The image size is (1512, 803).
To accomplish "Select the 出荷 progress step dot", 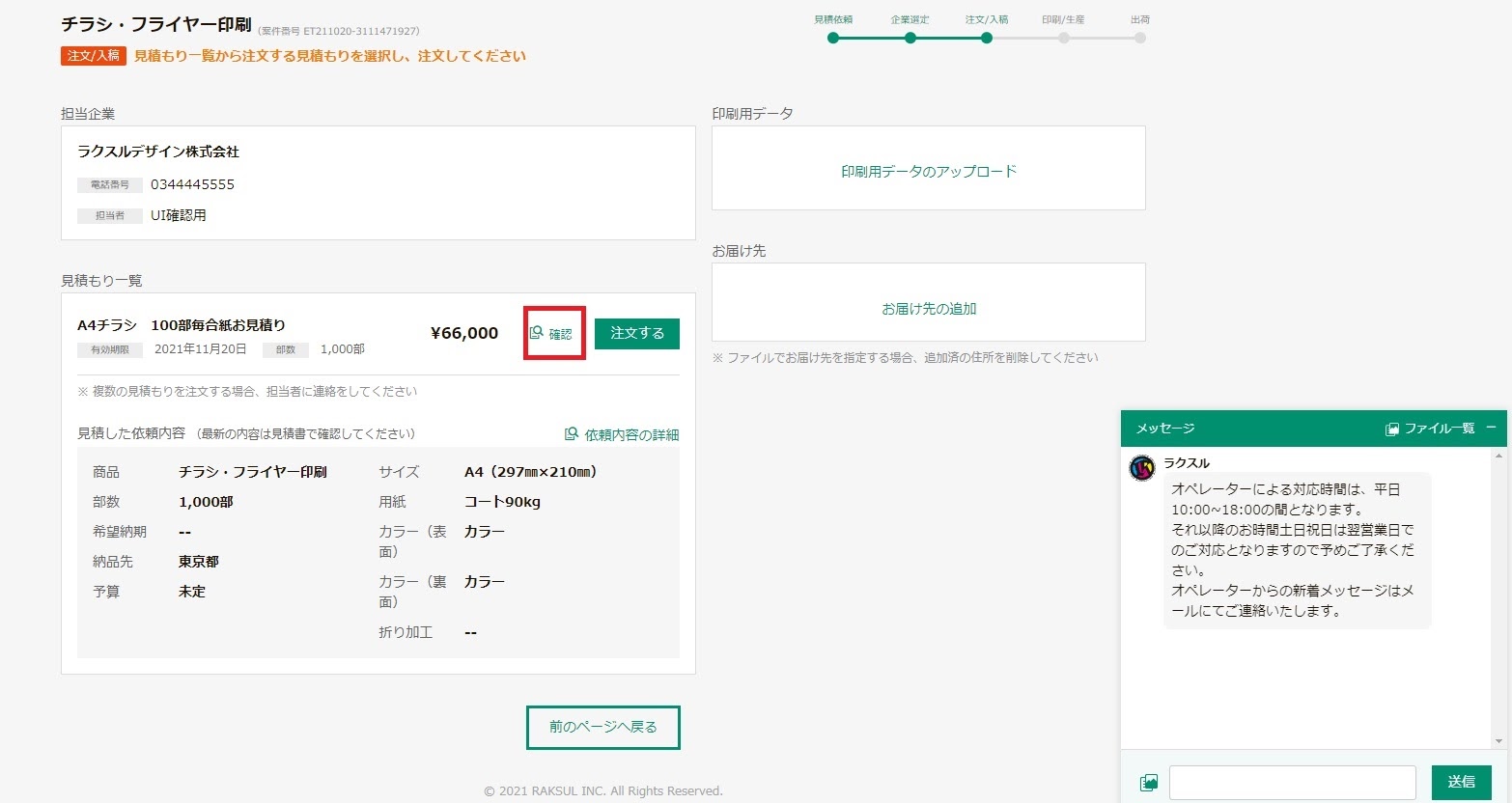I will click(1140, 39).
